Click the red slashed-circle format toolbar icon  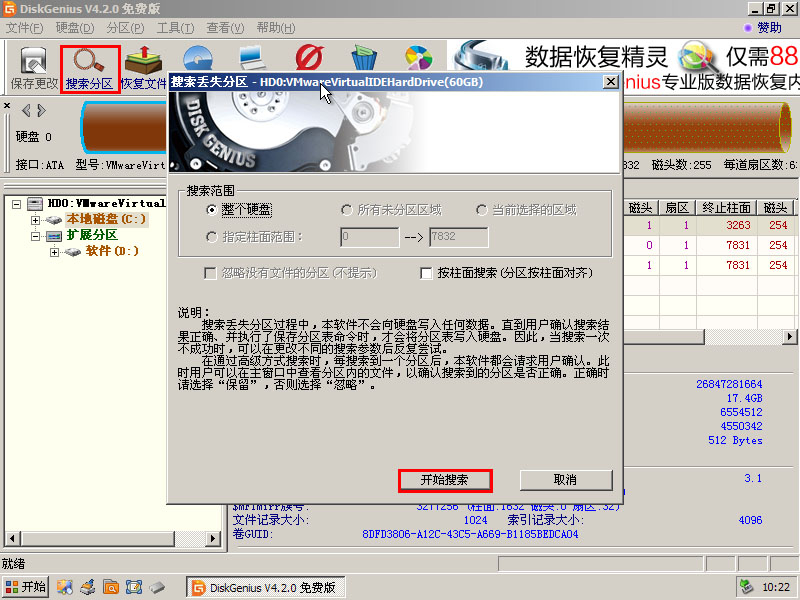309,58
